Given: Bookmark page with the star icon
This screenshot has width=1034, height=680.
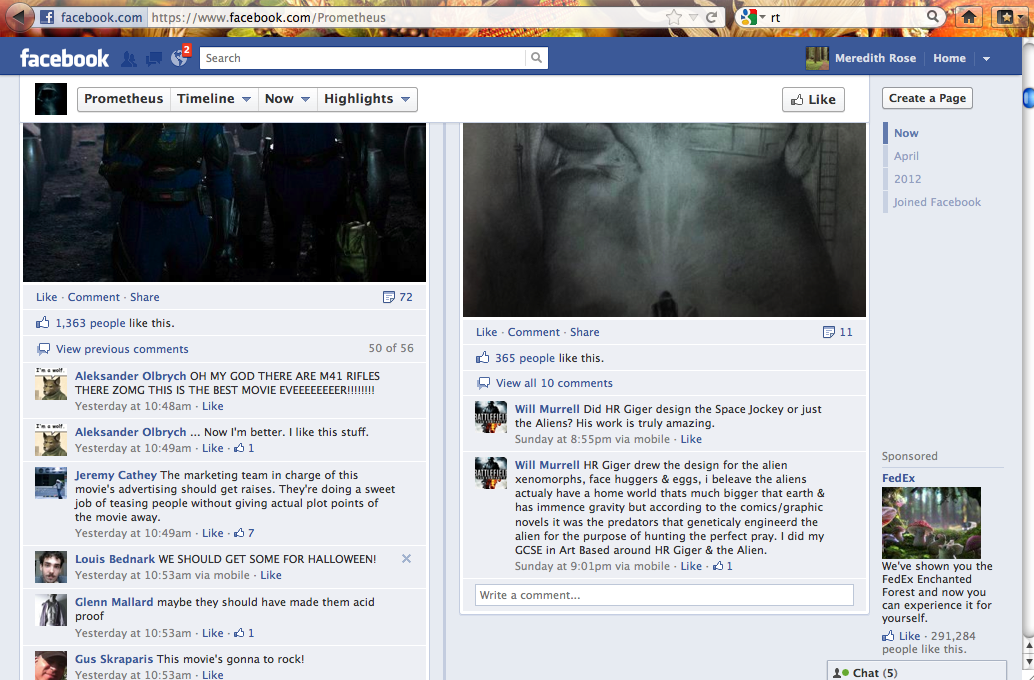Looking at the screenshot, I should pos(674,17).
